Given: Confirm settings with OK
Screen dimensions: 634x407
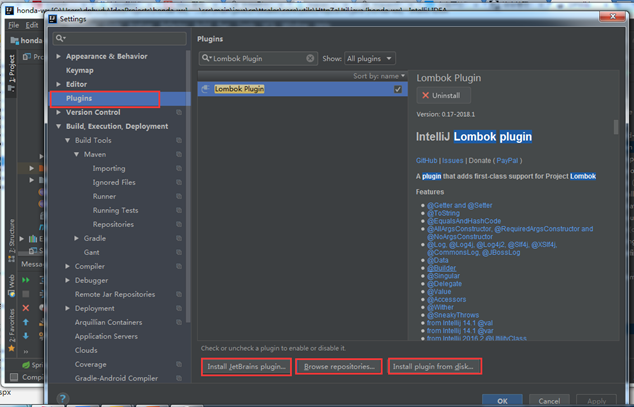Looking at the screenshot, I should [x=502, y=401].
